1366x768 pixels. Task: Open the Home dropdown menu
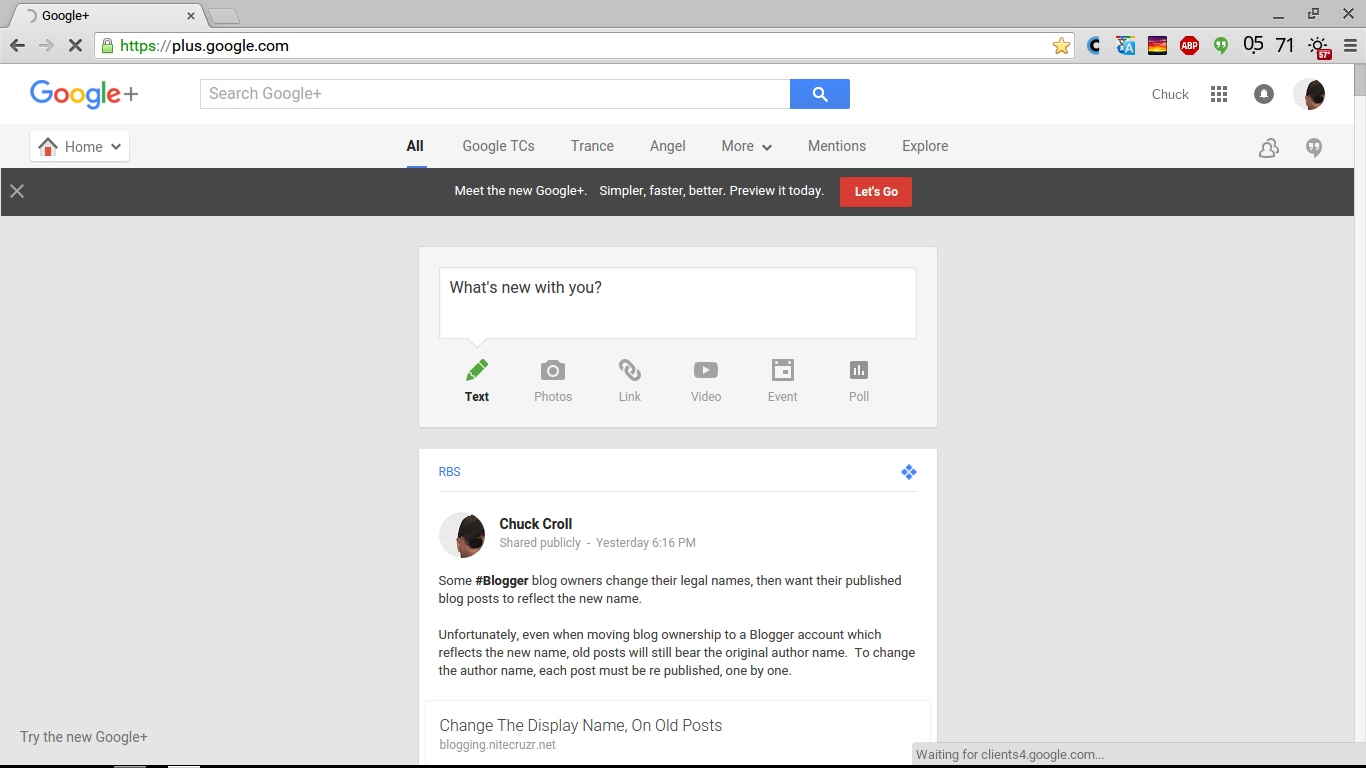[x=80, y=146]
